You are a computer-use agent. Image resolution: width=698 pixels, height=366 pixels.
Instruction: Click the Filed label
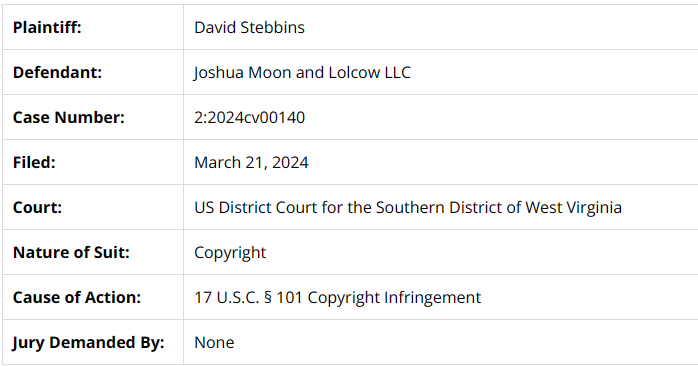(34, 163)
